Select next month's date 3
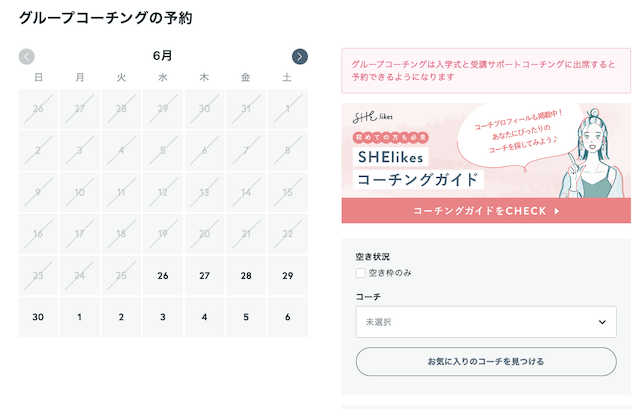 pyautogui.click(x=163, y=317)
